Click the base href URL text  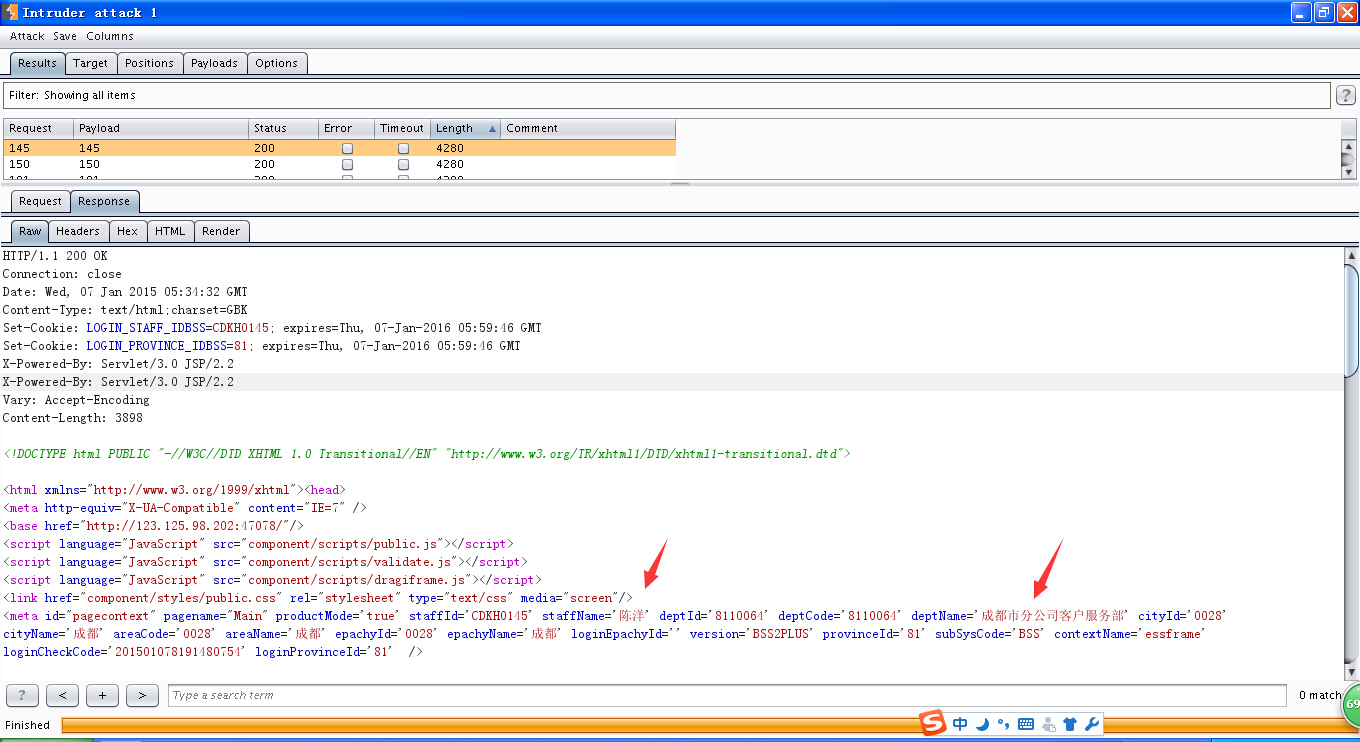pyautogui.click(x=188, y=526)
